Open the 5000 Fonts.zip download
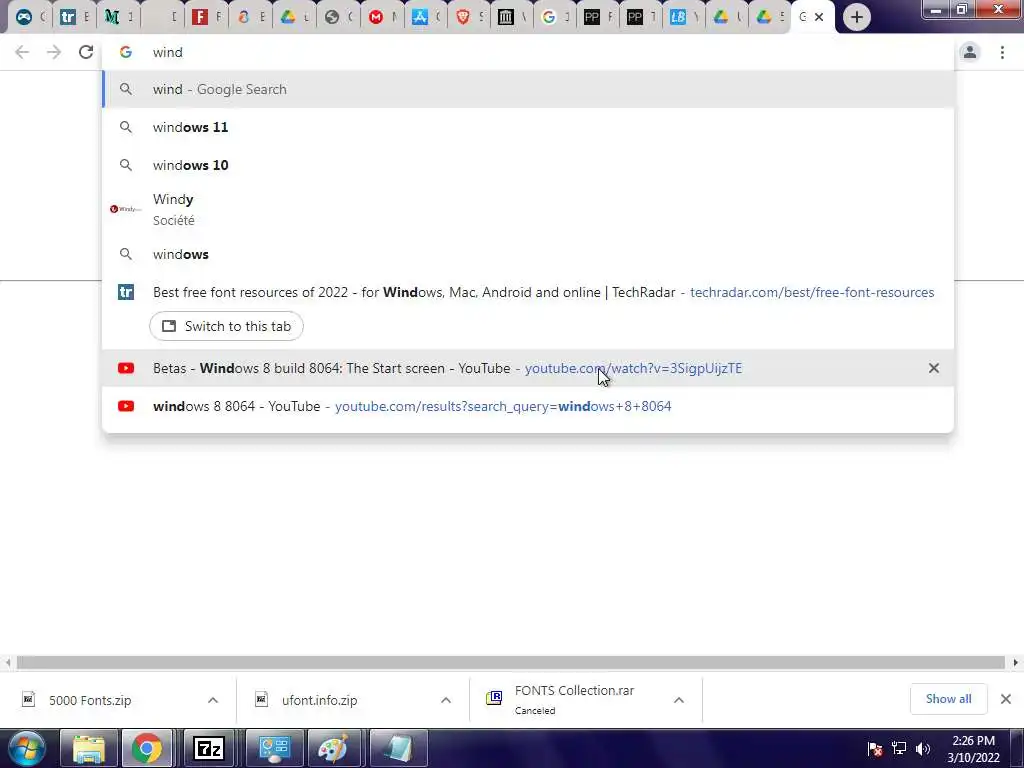This screenshot has height=768, width=1024. coord(90,700)
